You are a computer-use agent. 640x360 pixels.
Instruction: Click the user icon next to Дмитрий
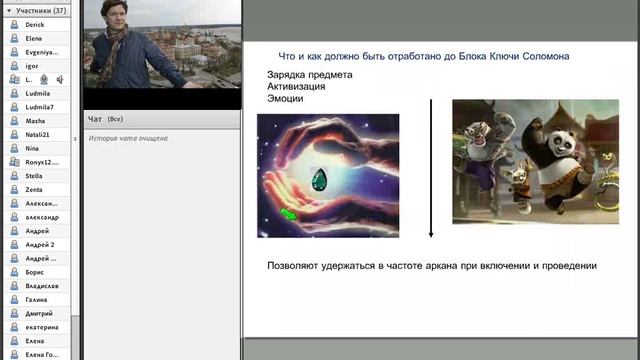click(14, 313)
